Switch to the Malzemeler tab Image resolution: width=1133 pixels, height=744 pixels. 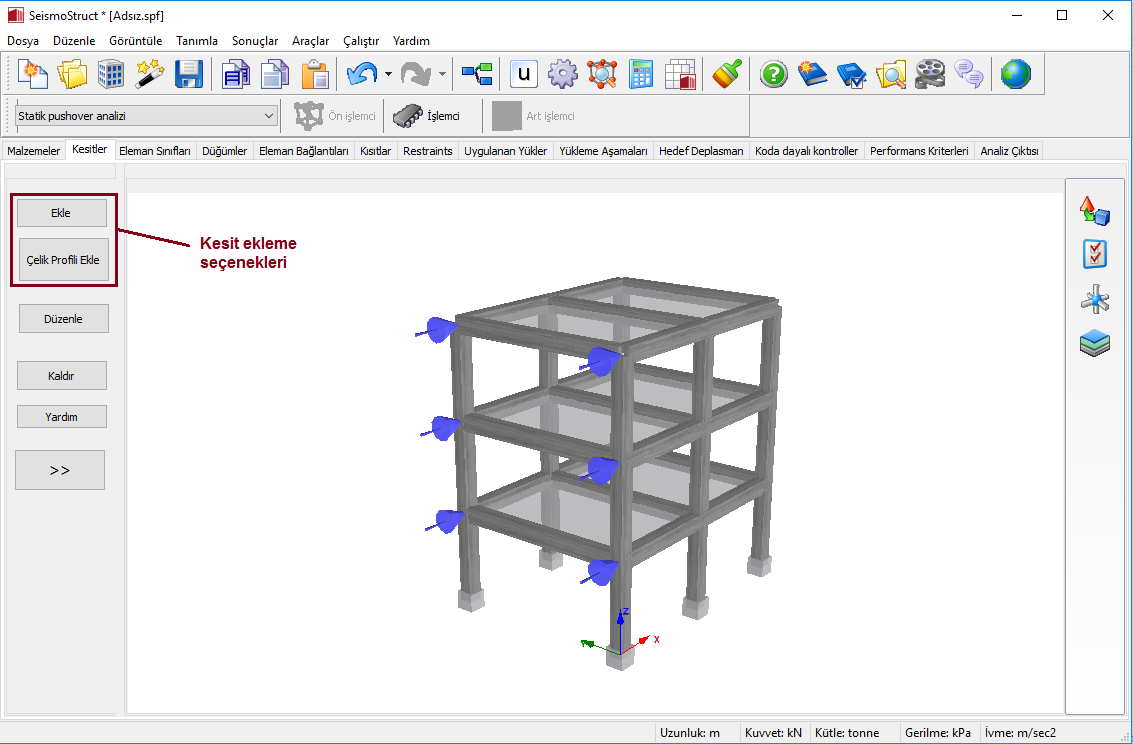pos(34,151)
